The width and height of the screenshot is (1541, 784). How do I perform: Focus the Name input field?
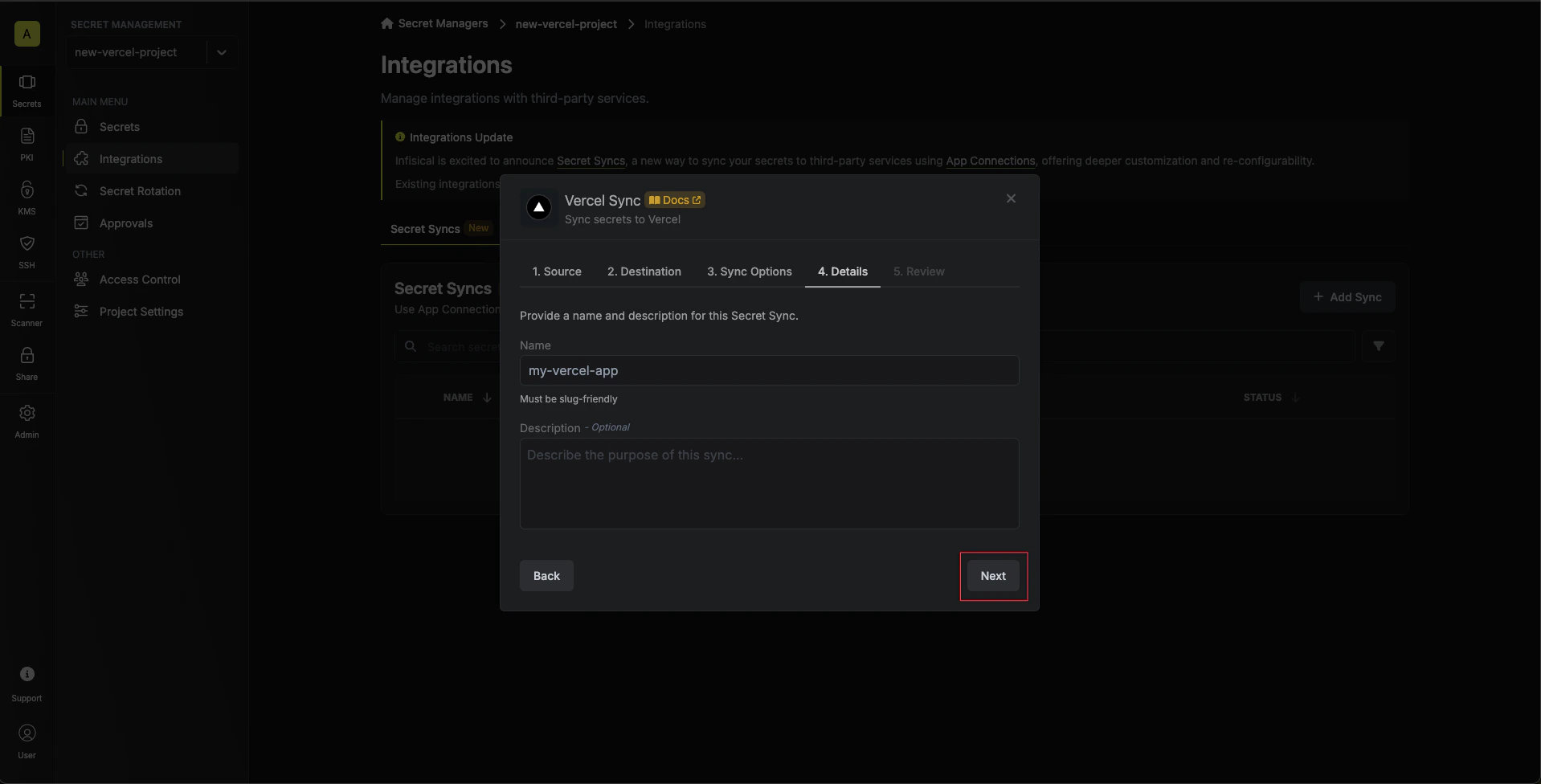769,370
